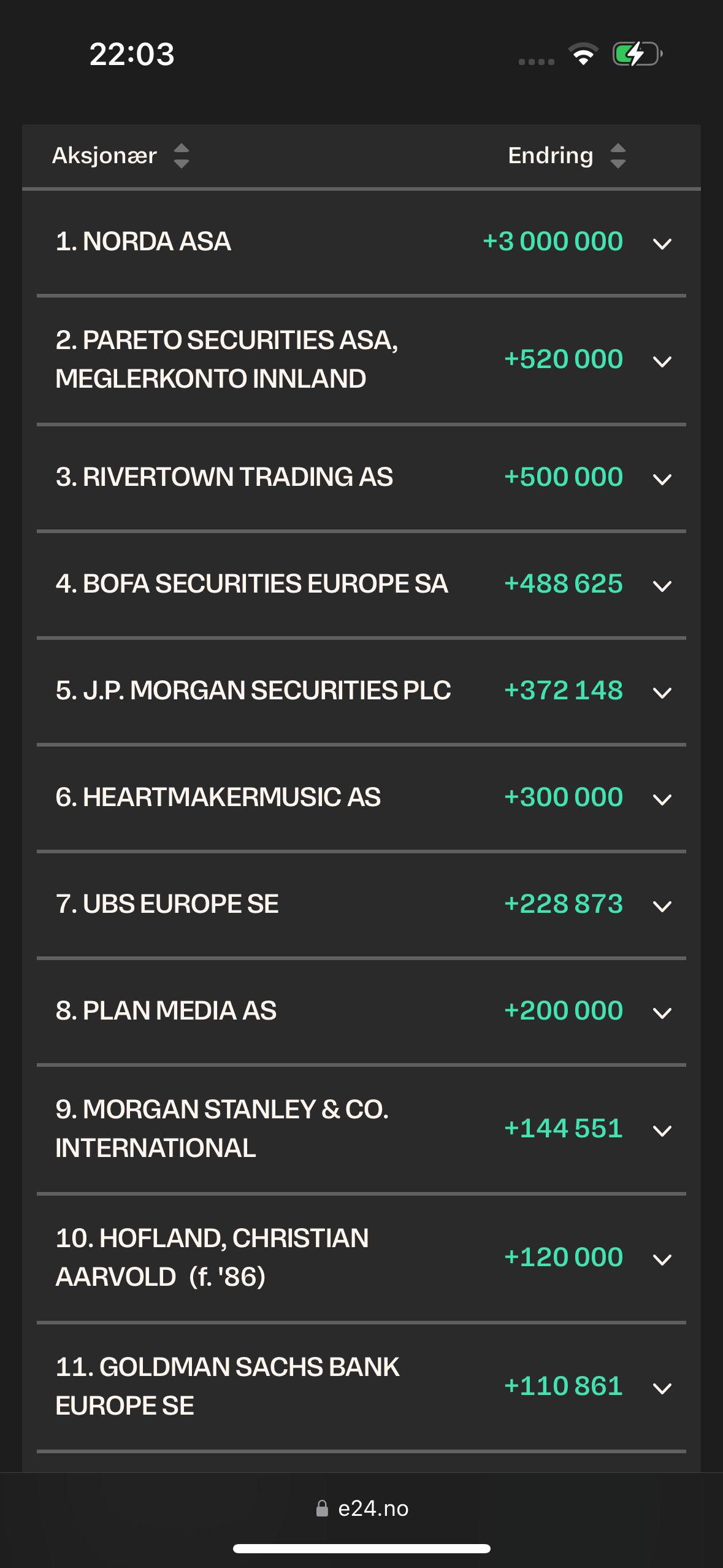Expand the NORDA ASA row chevron
Viewport: 723px width, 1568px height.
(662, 244)
